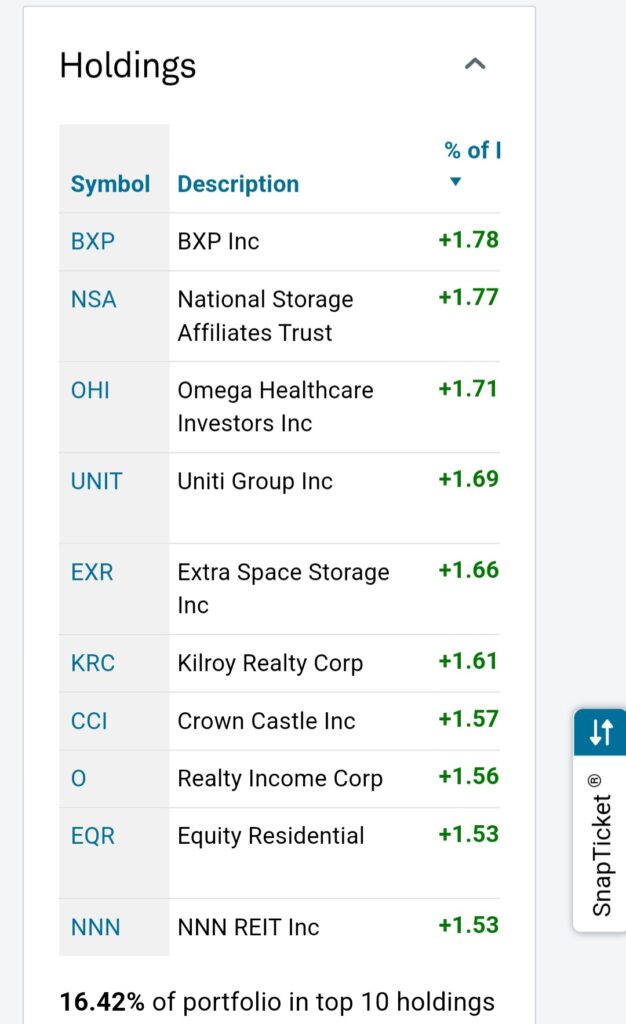626x1024 pixels.
Task: Click the Crown Castle Inc row description
Action: 266,721
